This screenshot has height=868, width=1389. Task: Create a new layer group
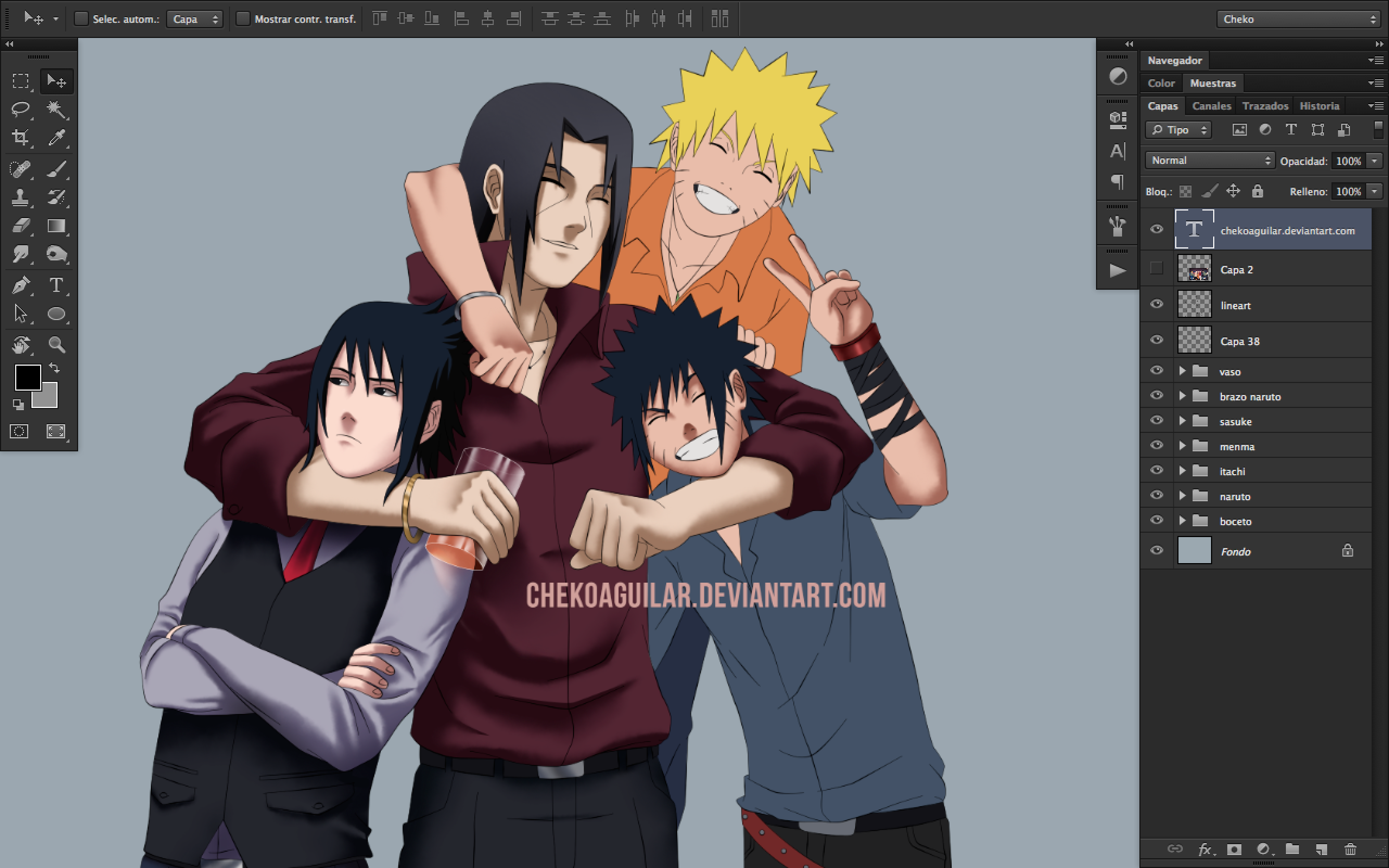1292,849
